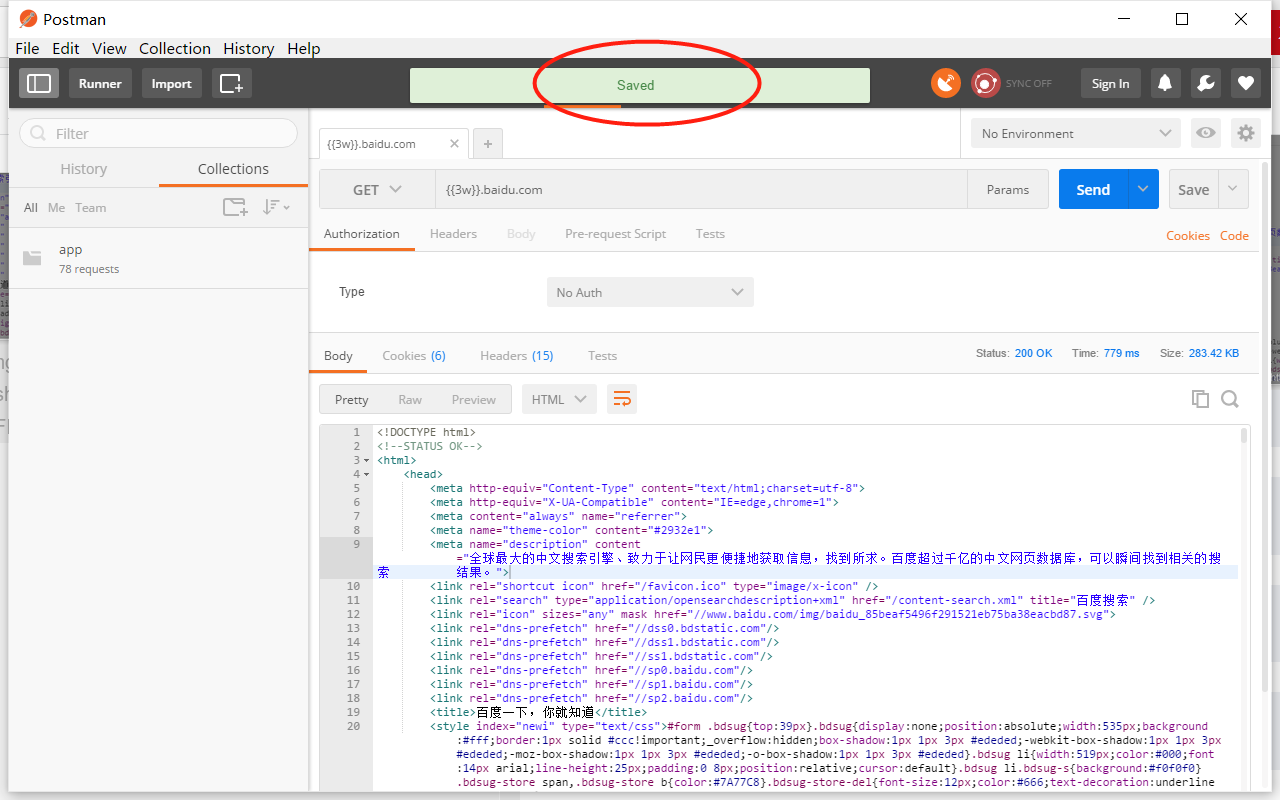Open the Send options arrow
This screenshot has height=800, width=1280.
click(x=1143, y=189)
